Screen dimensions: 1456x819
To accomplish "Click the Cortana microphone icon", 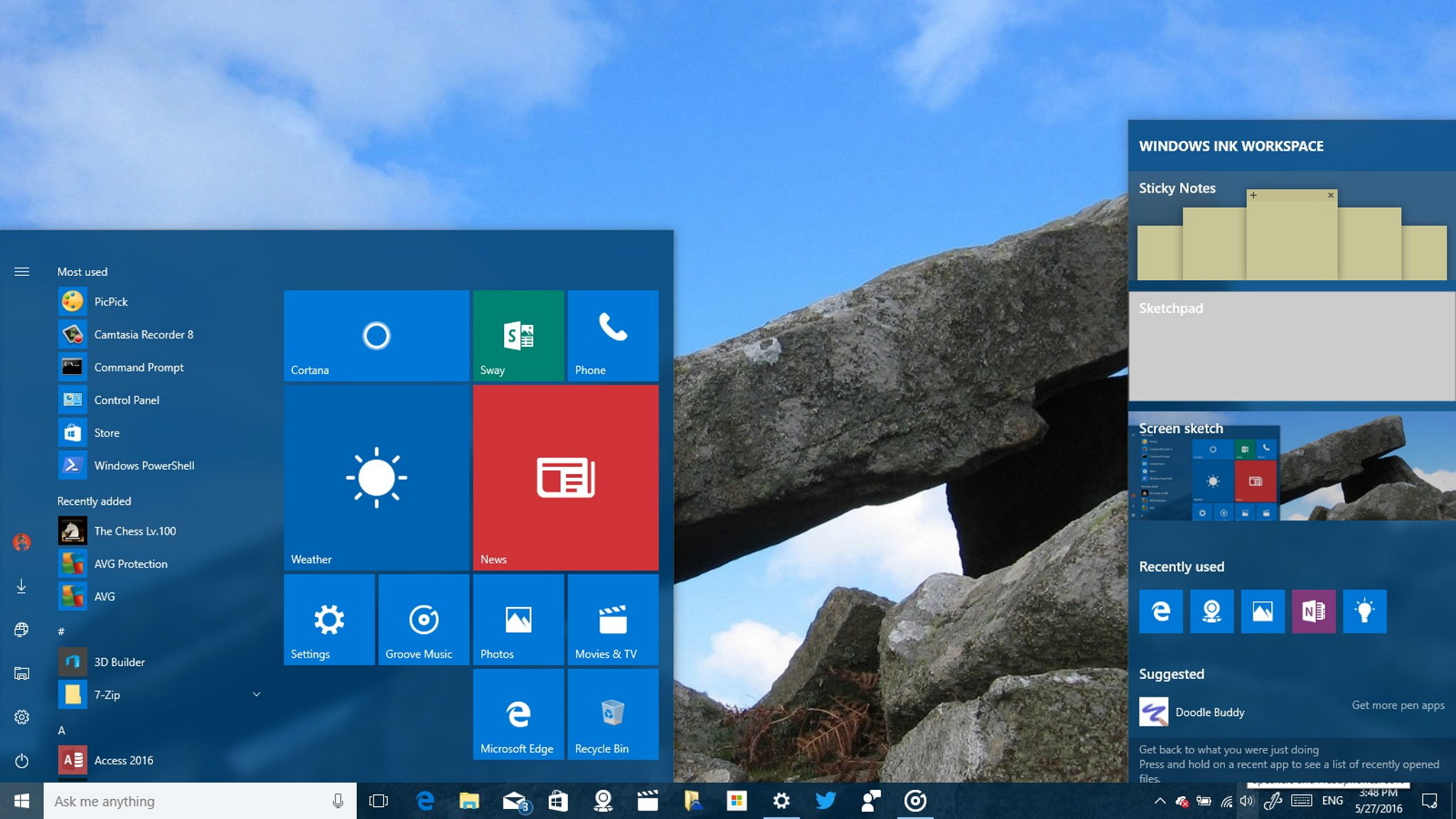I will [338, 801].
